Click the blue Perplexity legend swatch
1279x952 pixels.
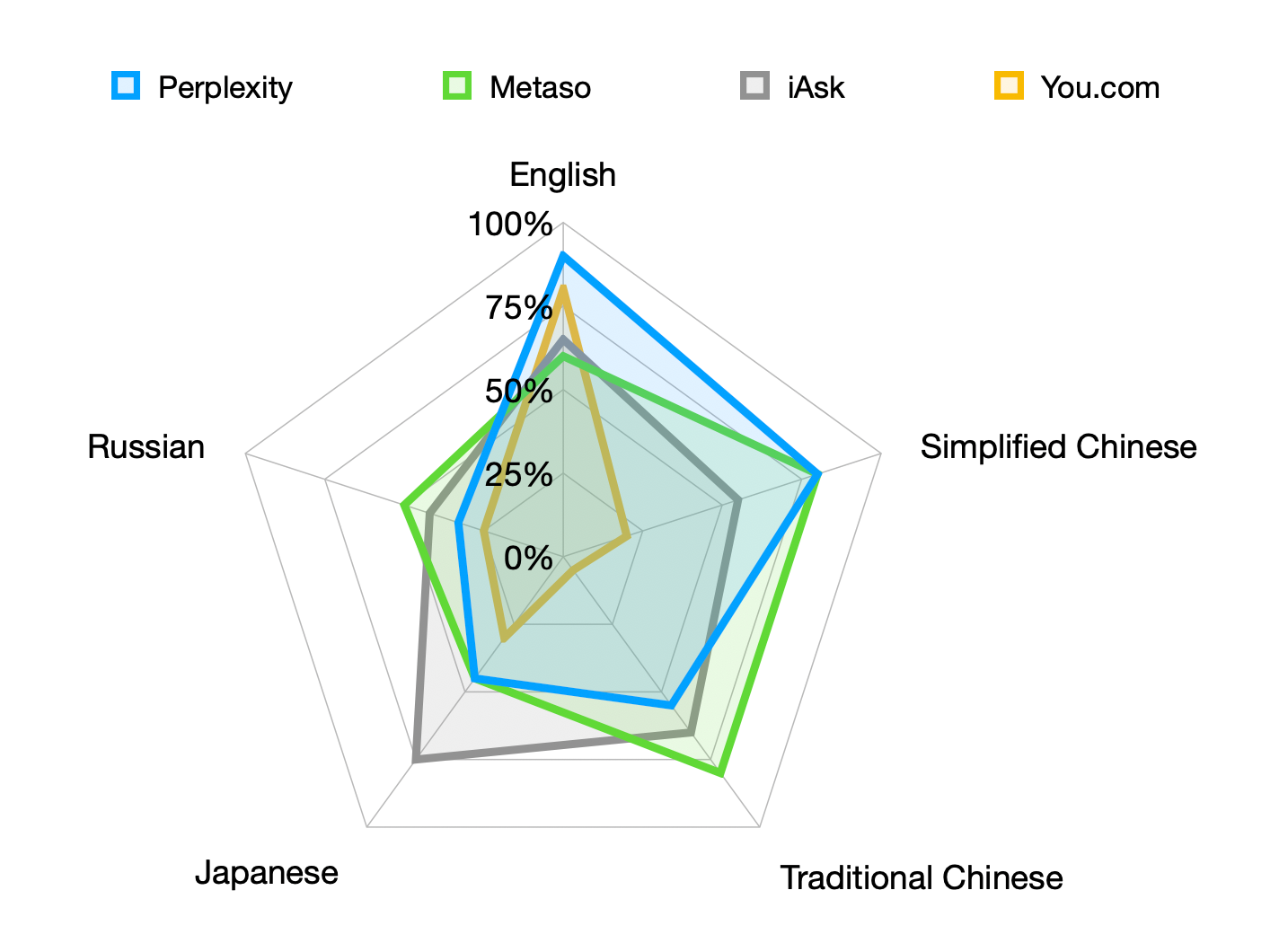[x=126, y=86]
